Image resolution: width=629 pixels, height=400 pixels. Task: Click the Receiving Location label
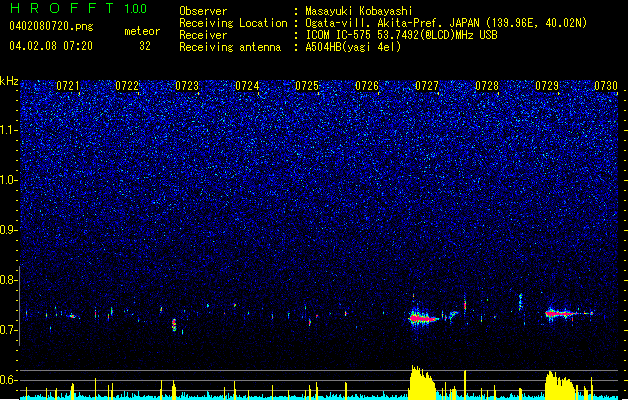pyautogui.click(x=233, y=23)
